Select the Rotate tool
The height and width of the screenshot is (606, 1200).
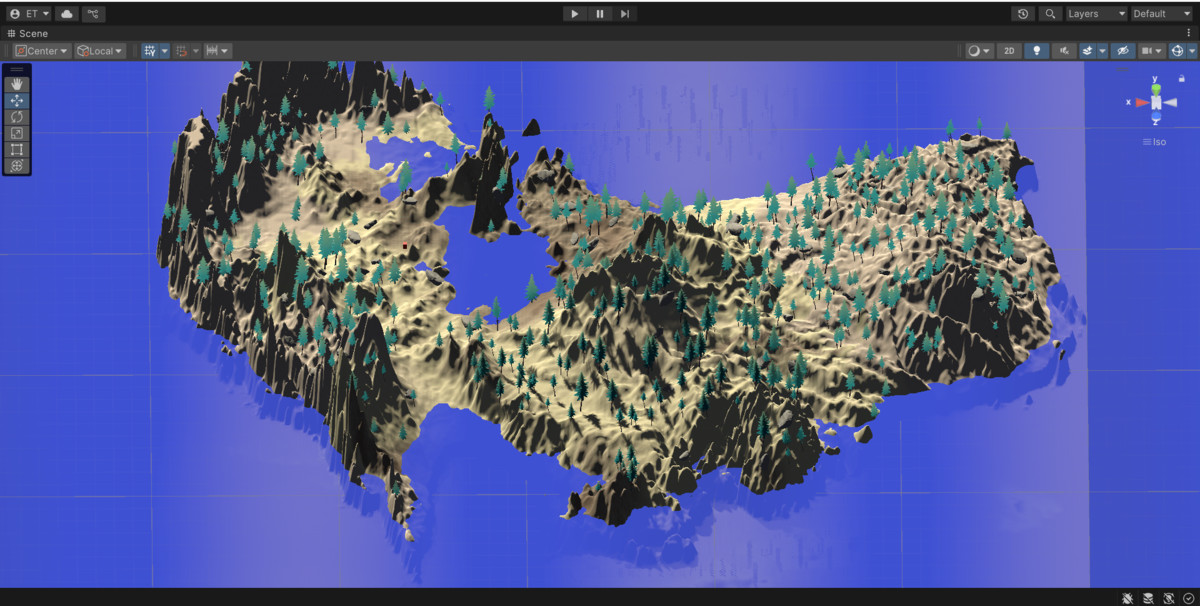17,117
